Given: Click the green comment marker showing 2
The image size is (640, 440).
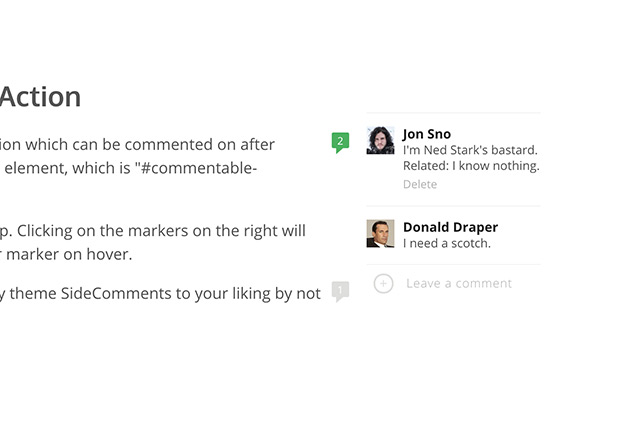Looking at the screenshot, I should 340,142.
